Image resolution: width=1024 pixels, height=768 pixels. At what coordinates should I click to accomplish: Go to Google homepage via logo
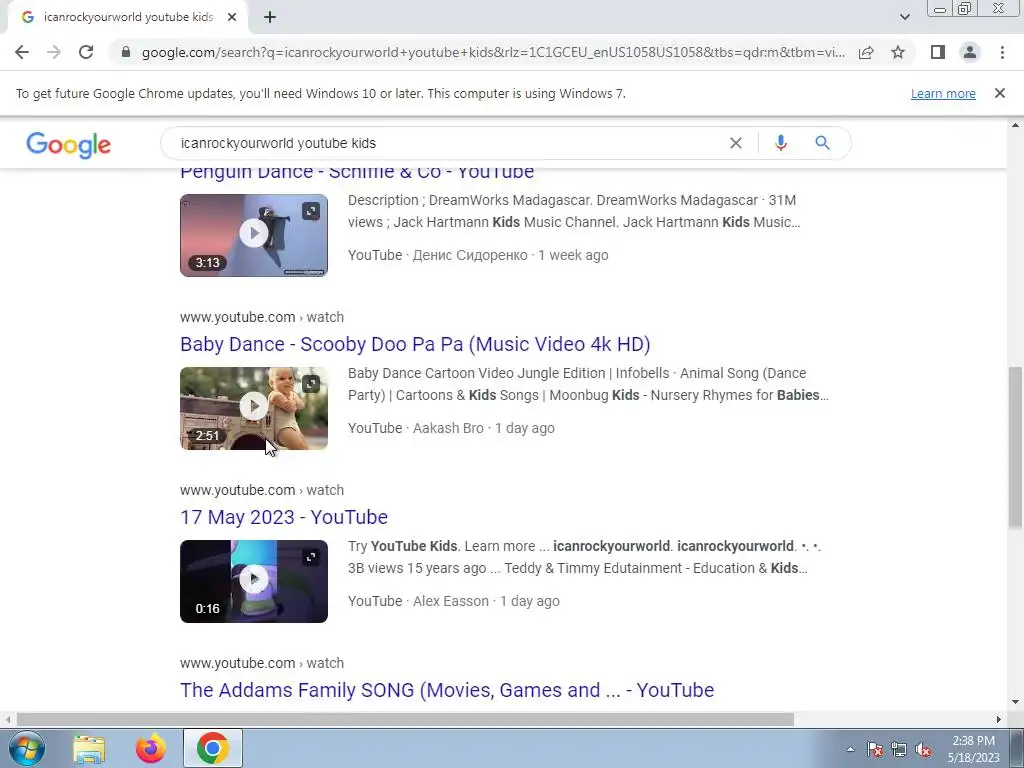pyautogui.click(x=69, y=144)
